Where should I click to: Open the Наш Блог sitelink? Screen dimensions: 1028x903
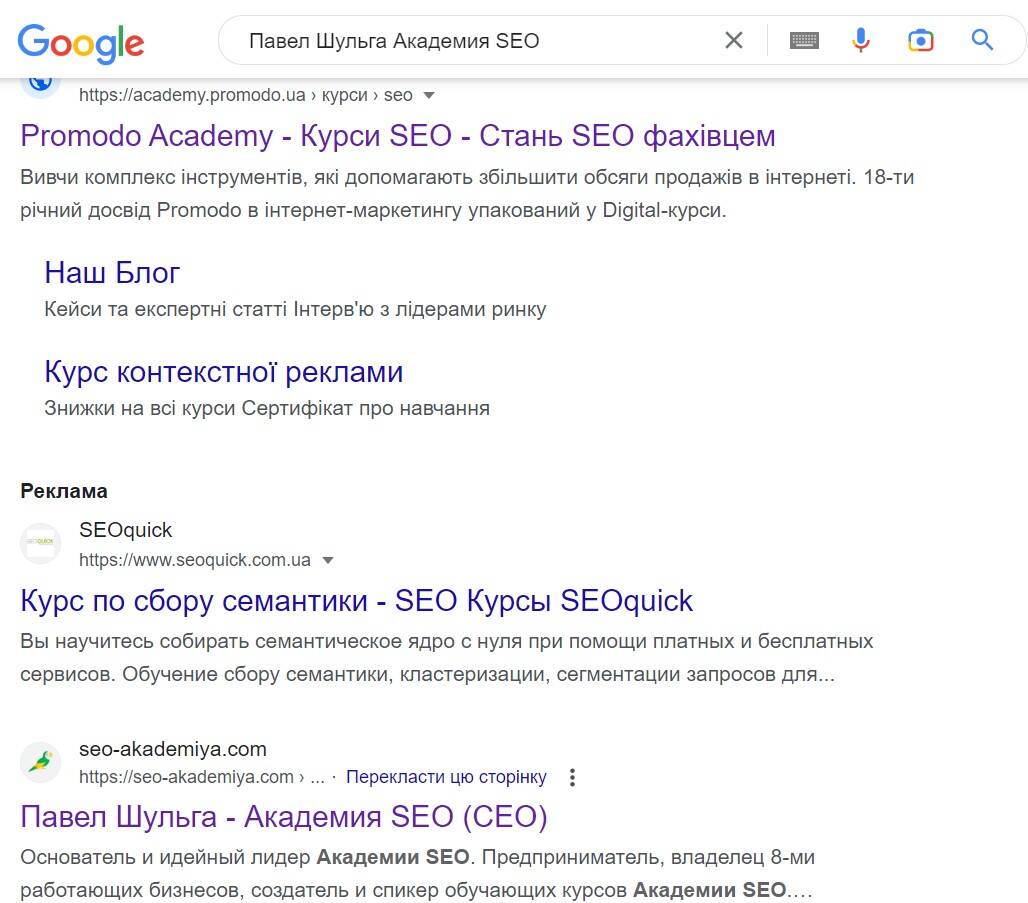click(112, 272)
